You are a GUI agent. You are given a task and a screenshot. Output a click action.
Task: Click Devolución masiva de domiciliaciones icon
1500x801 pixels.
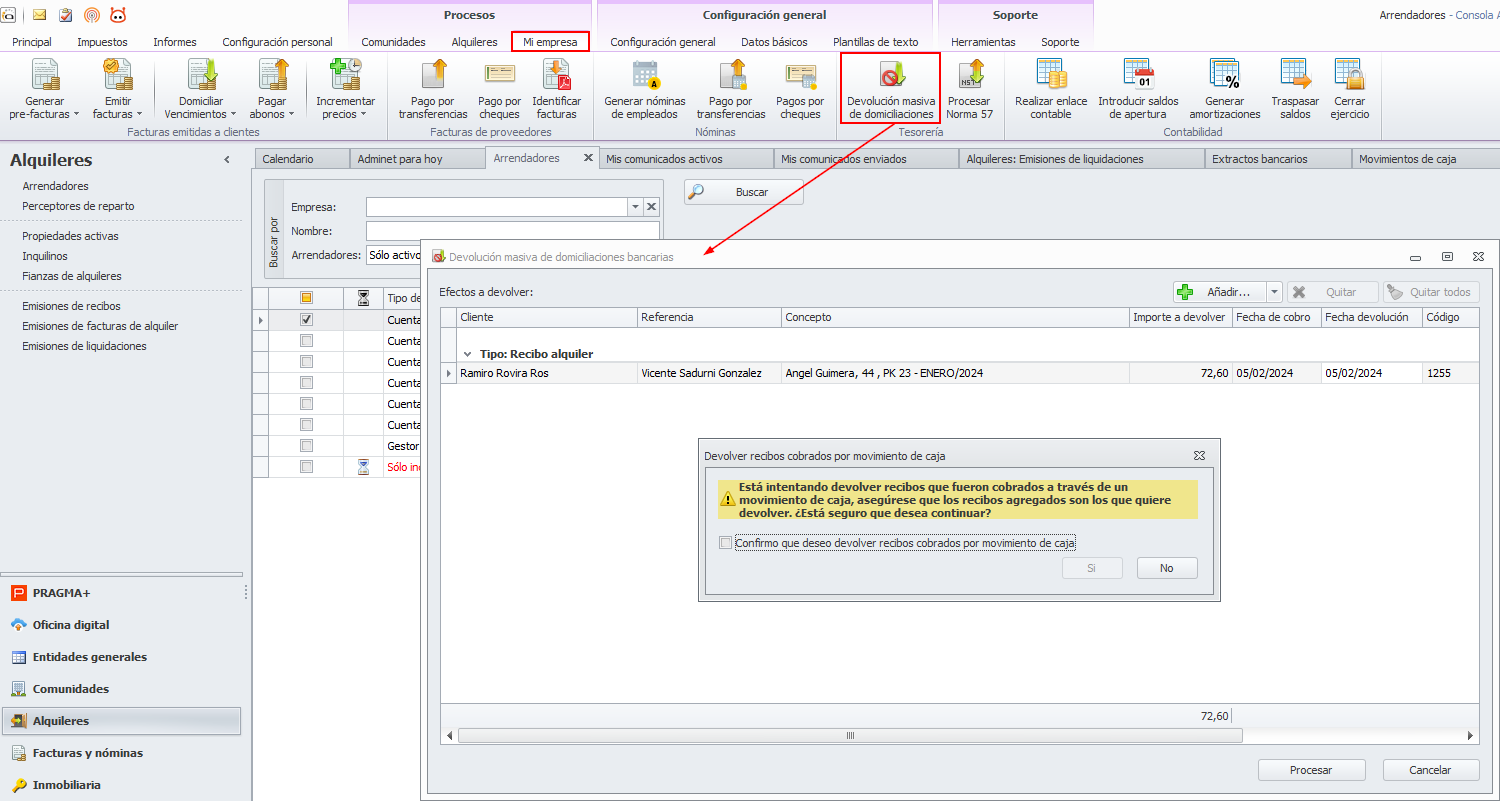890,76
